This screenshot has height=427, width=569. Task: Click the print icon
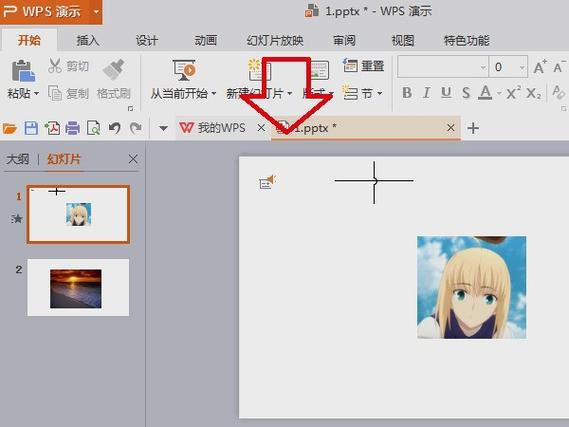[x=73, y=128]
